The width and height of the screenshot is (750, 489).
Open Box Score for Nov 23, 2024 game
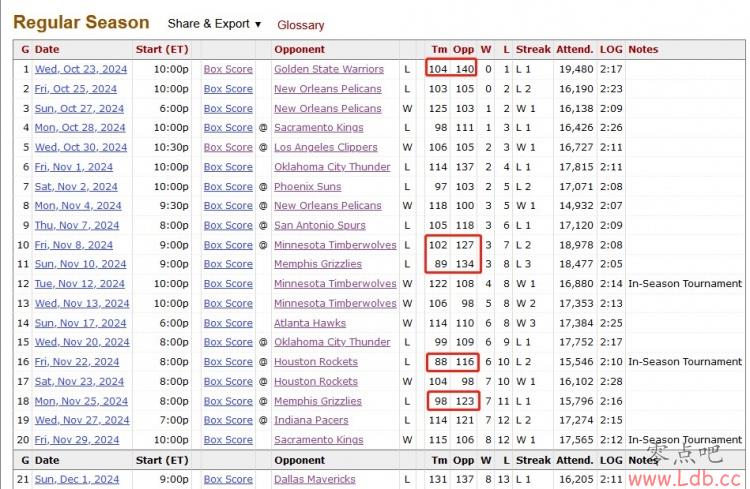click(x=228, y=381)
